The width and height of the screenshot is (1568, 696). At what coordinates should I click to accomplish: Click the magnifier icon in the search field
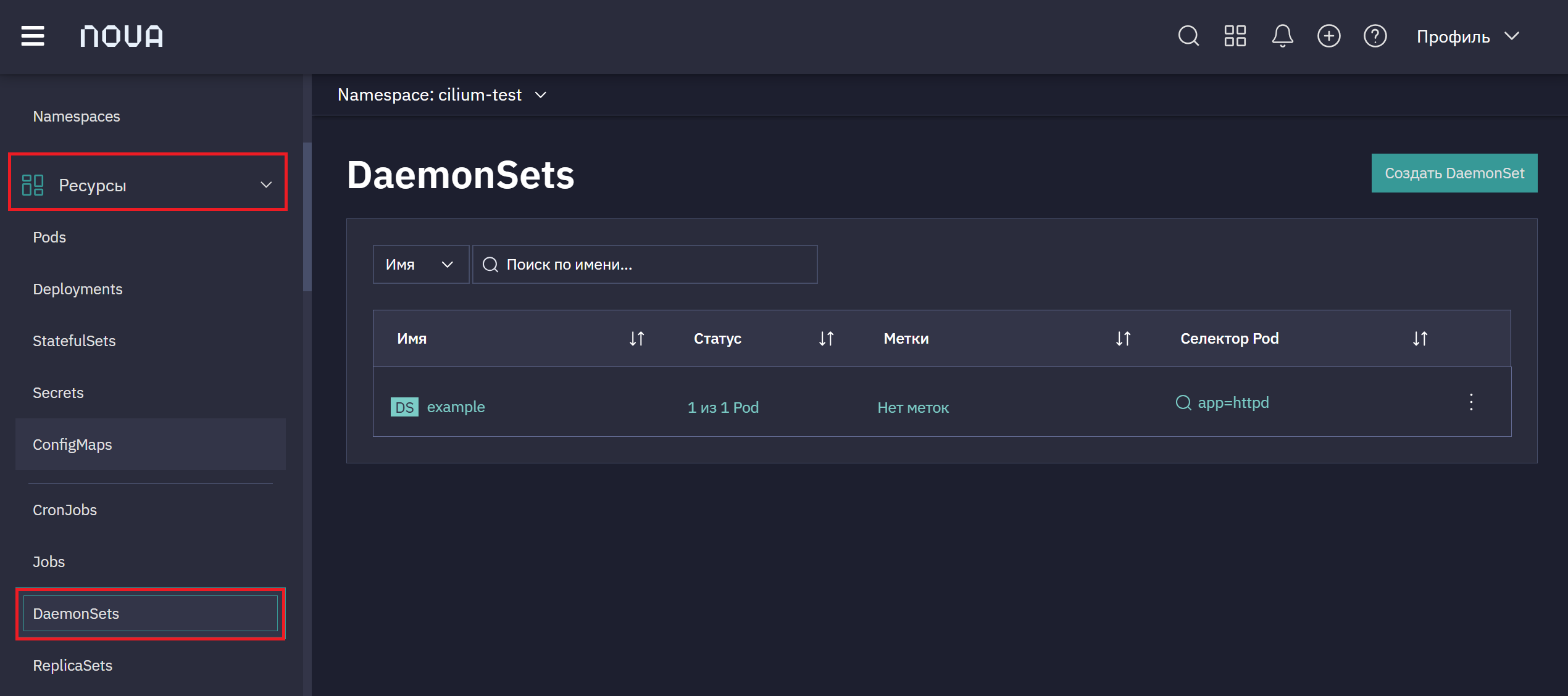[490, 264]
